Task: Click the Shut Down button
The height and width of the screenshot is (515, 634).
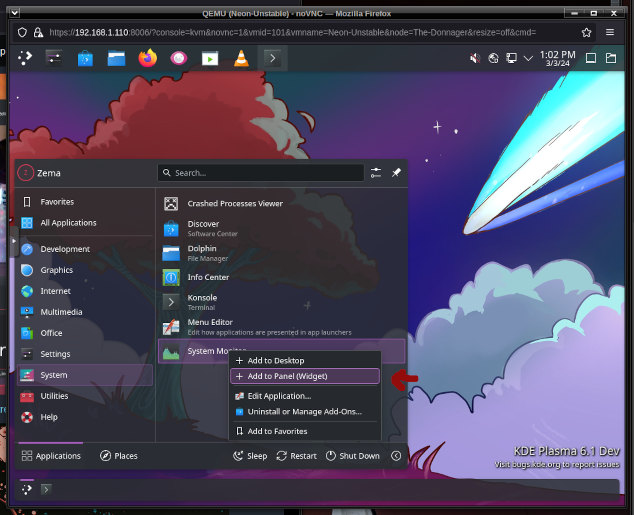Action: point(353,456)
